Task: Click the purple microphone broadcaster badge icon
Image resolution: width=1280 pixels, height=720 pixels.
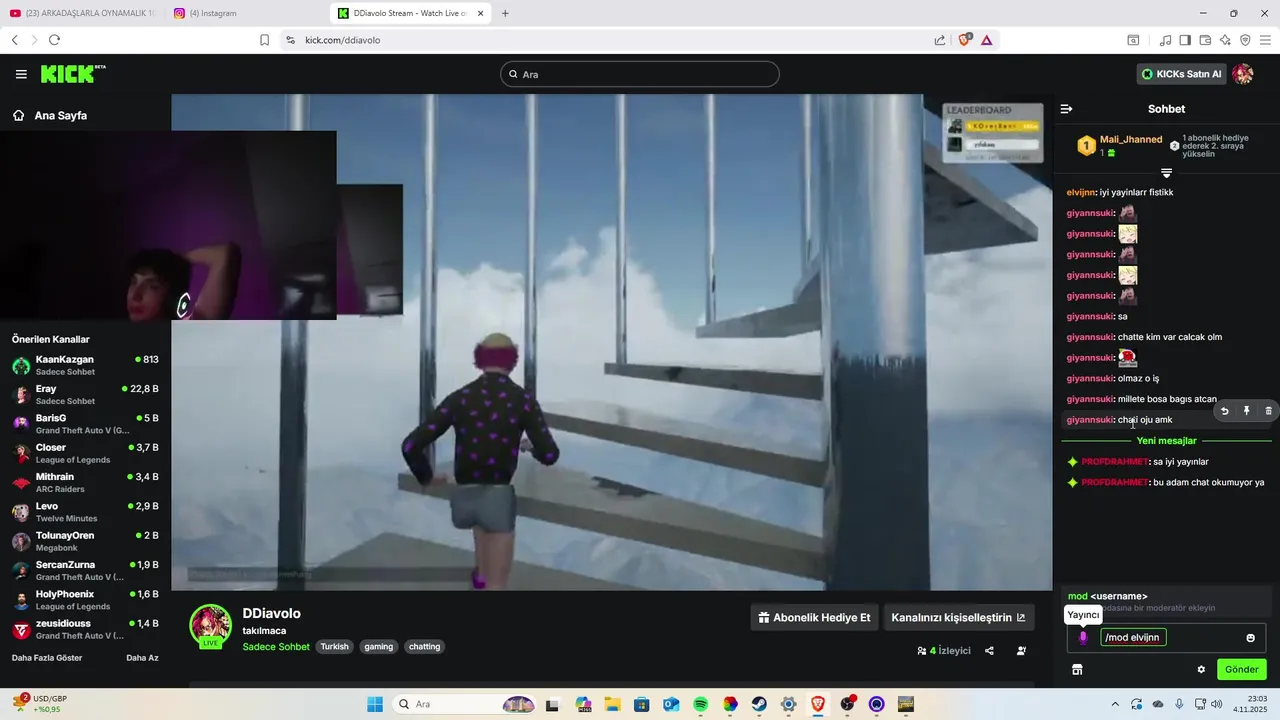Action: (1083, 638)
